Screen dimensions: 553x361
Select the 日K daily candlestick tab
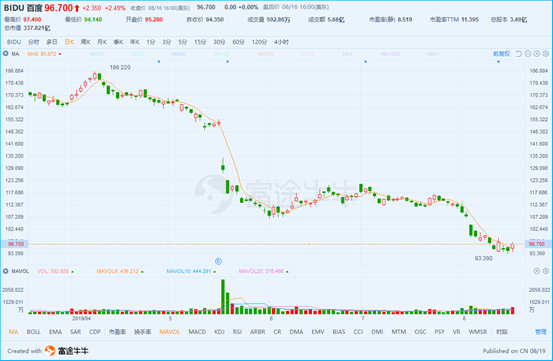tap(69, 42)
